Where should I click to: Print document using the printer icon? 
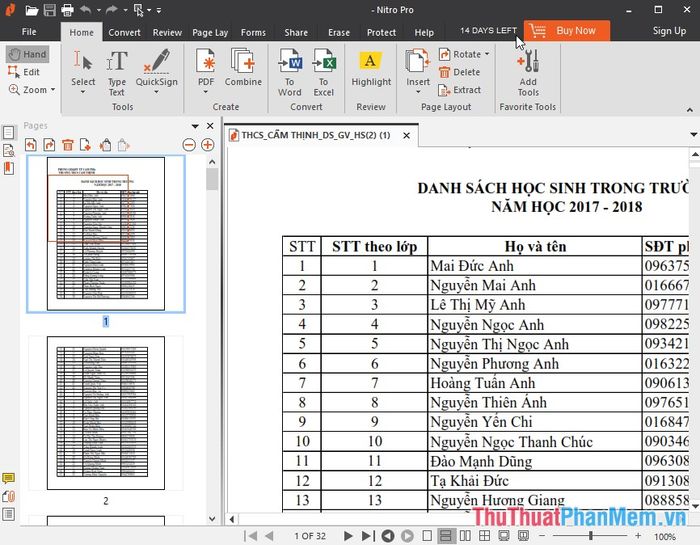click(x=67, y=10)
